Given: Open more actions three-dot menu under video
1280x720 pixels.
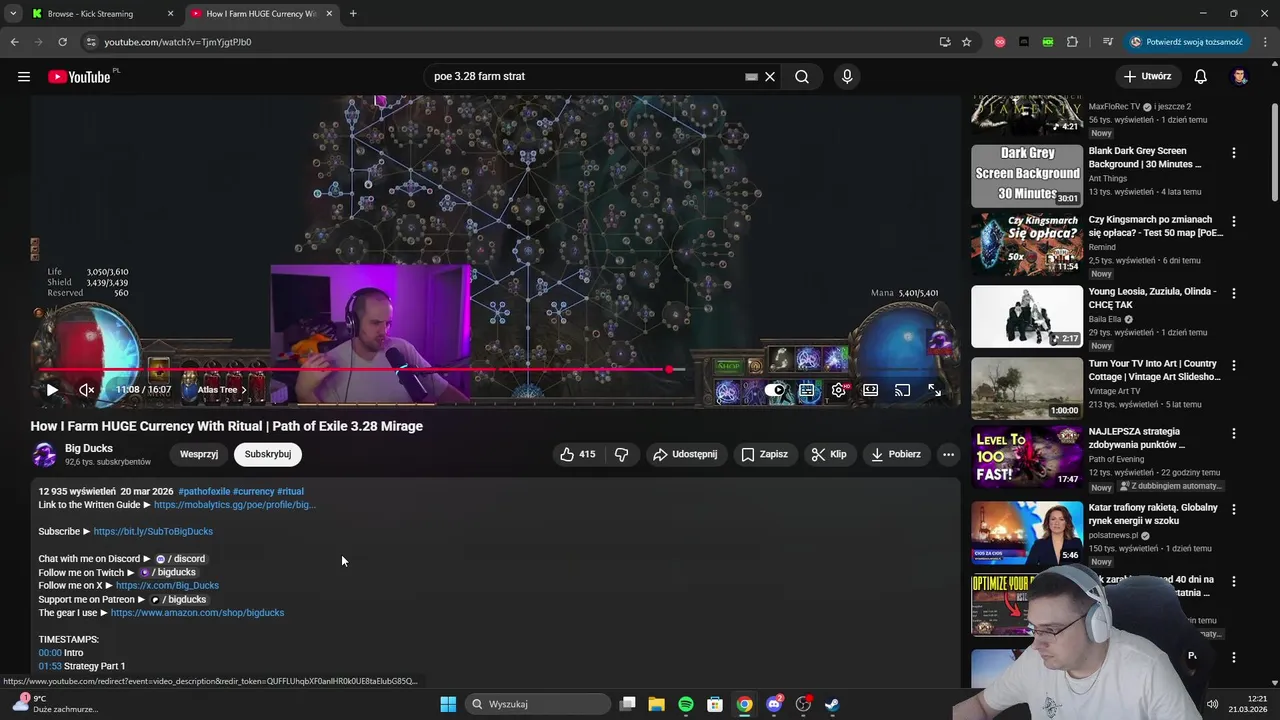Looking at the screenshot, I should click(x=948, y=454).
